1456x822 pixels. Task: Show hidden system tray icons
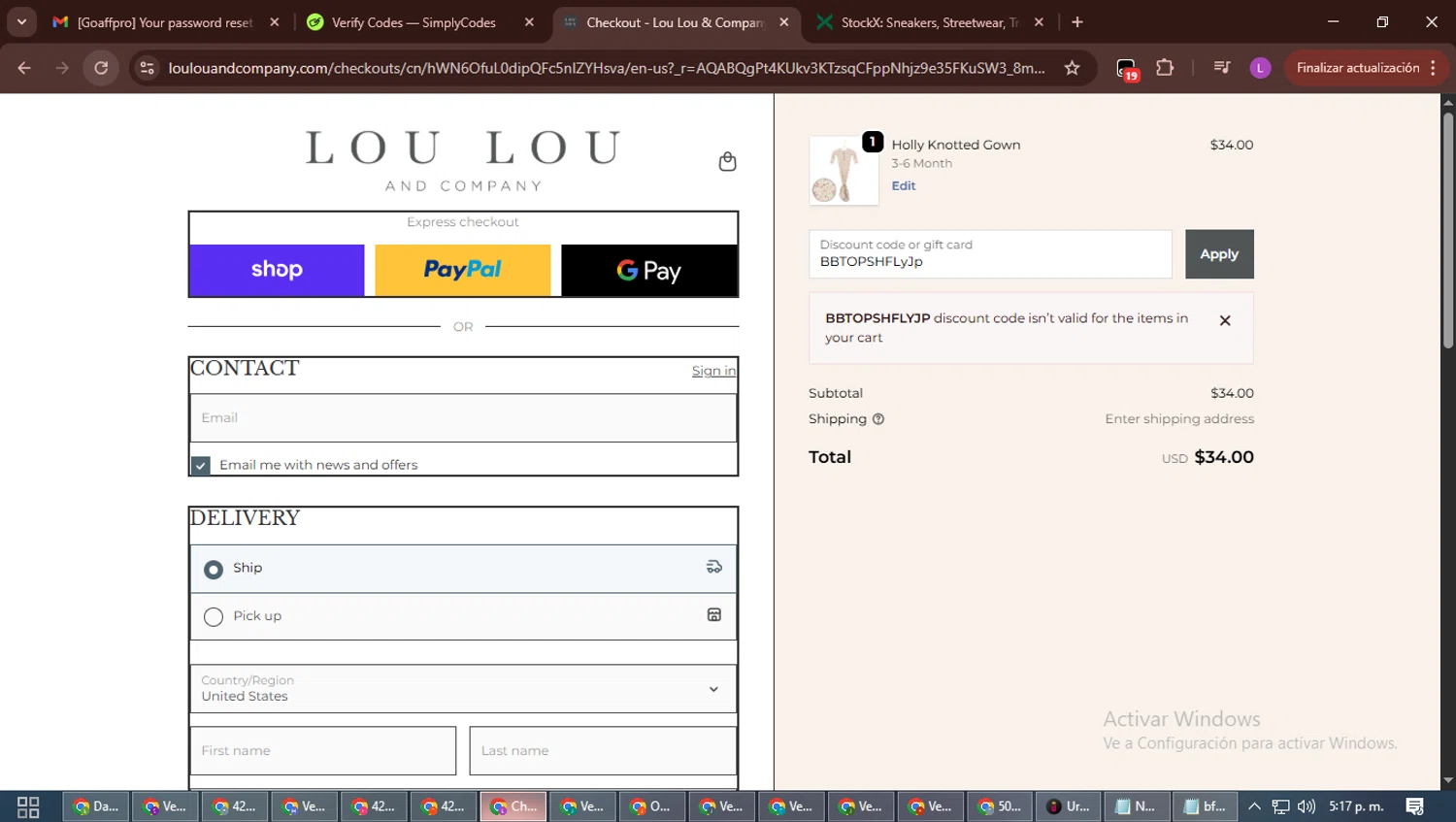click(x=1254, y=806)
